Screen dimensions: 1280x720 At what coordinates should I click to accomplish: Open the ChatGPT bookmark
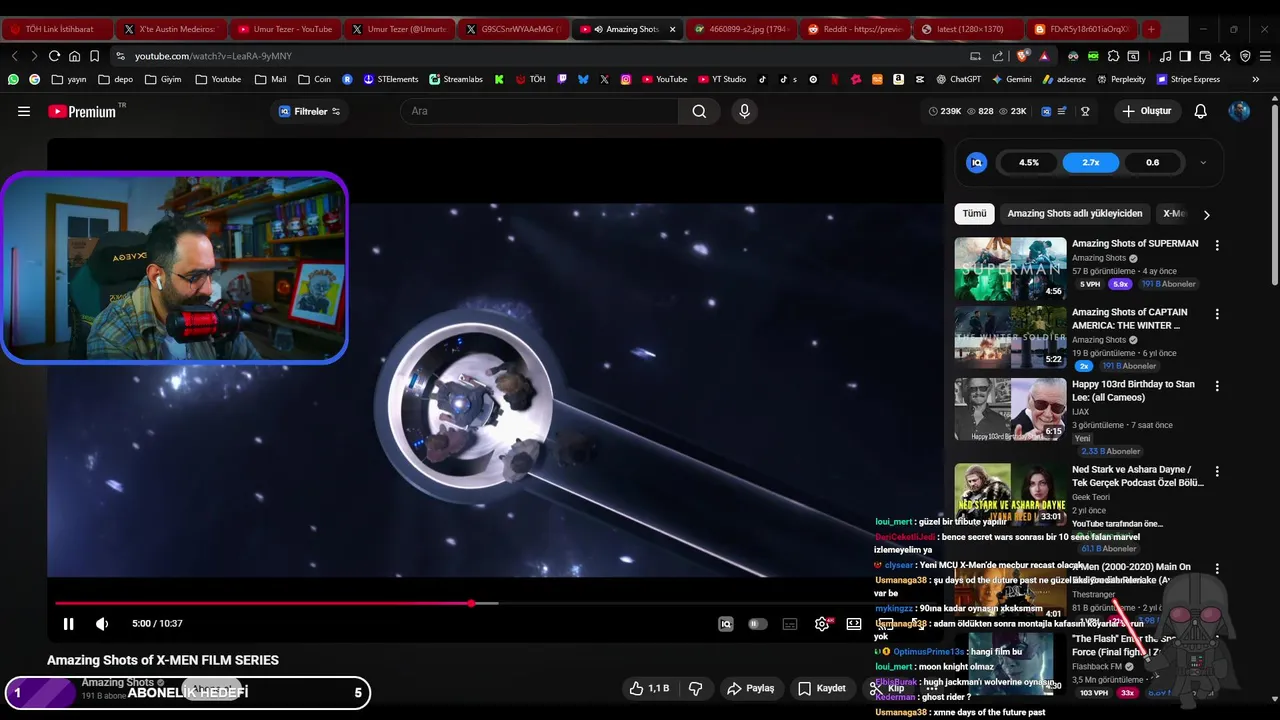(x=958, y=79)
